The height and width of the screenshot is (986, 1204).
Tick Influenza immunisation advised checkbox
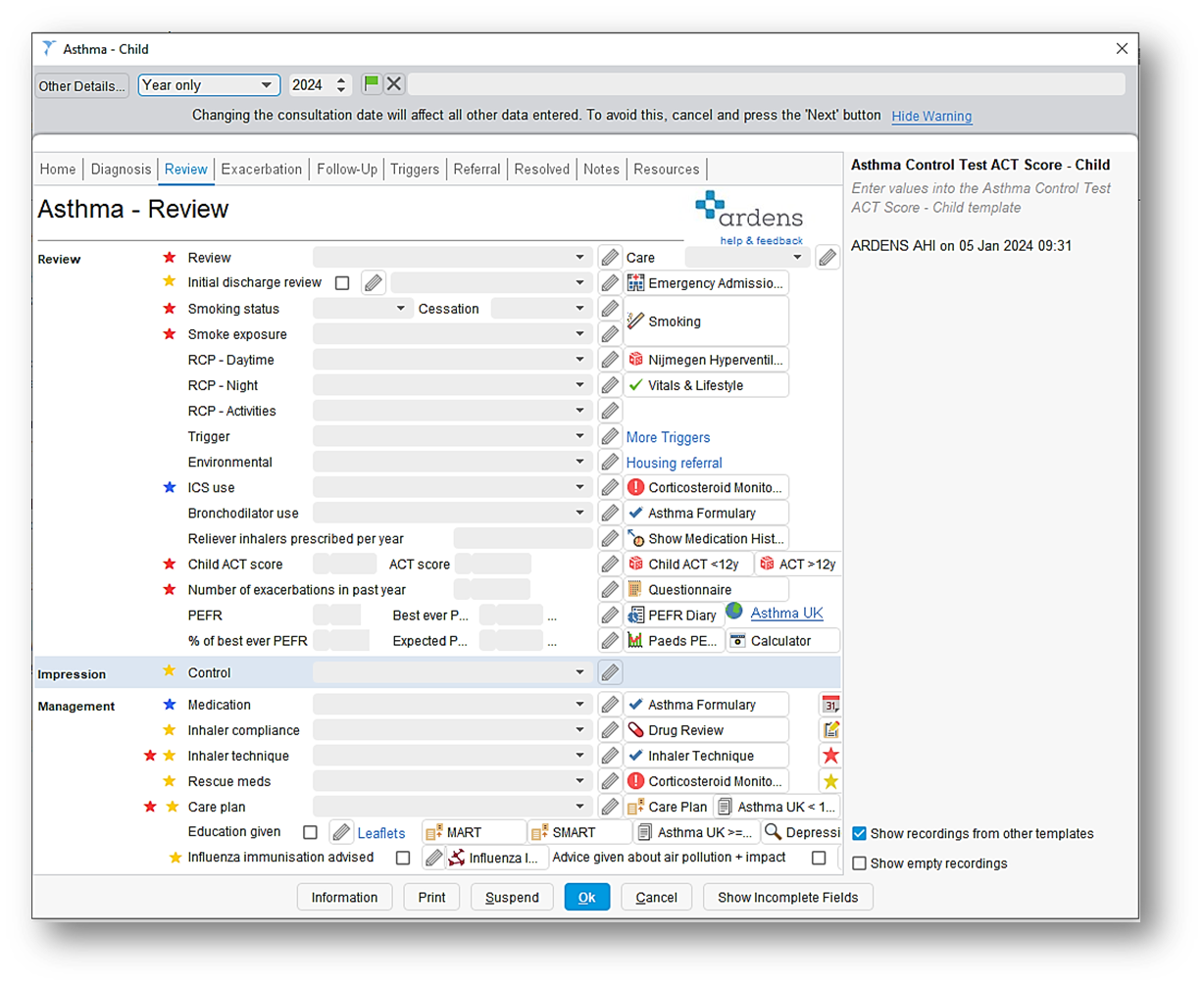pyautogui.click(x=402, y=858)
